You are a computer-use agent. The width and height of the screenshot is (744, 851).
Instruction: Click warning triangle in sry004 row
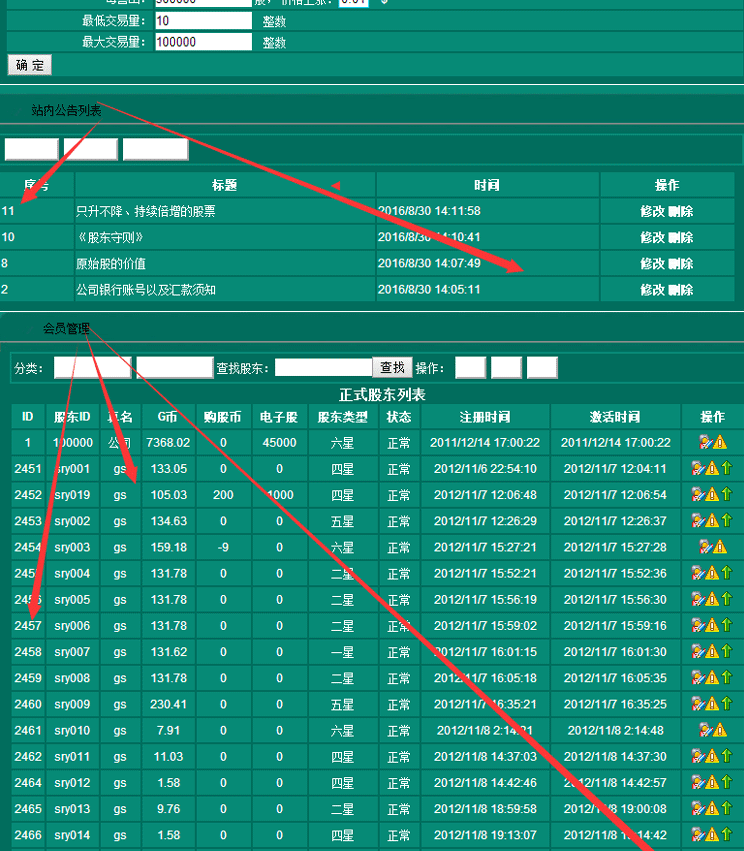pos(712,573)
